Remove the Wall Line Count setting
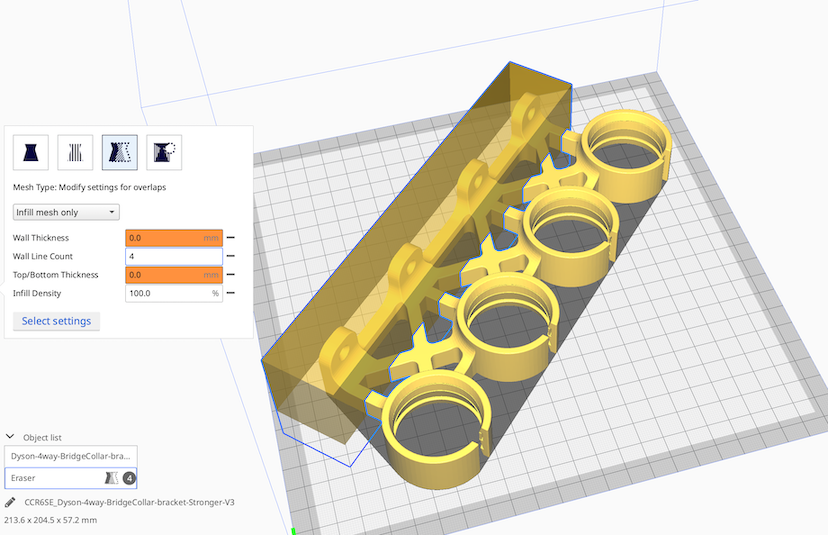Viewport: 828px width, 535px height. (231, 256)
